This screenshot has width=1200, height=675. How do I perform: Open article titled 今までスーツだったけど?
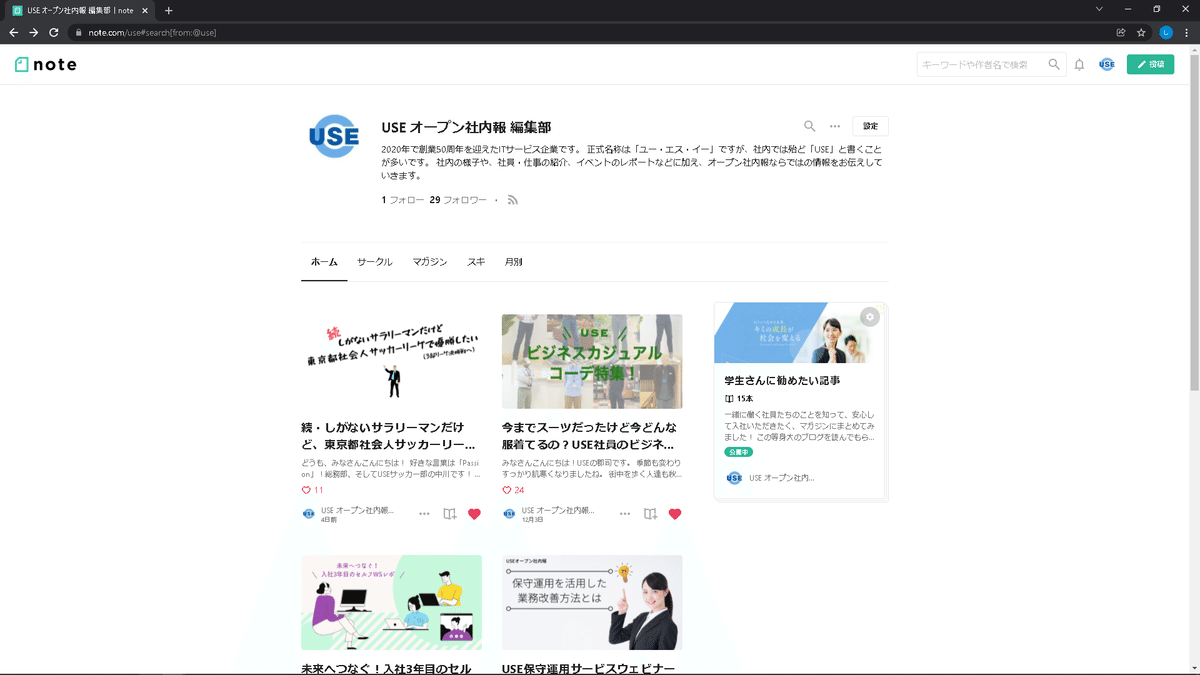coord(589,436)
